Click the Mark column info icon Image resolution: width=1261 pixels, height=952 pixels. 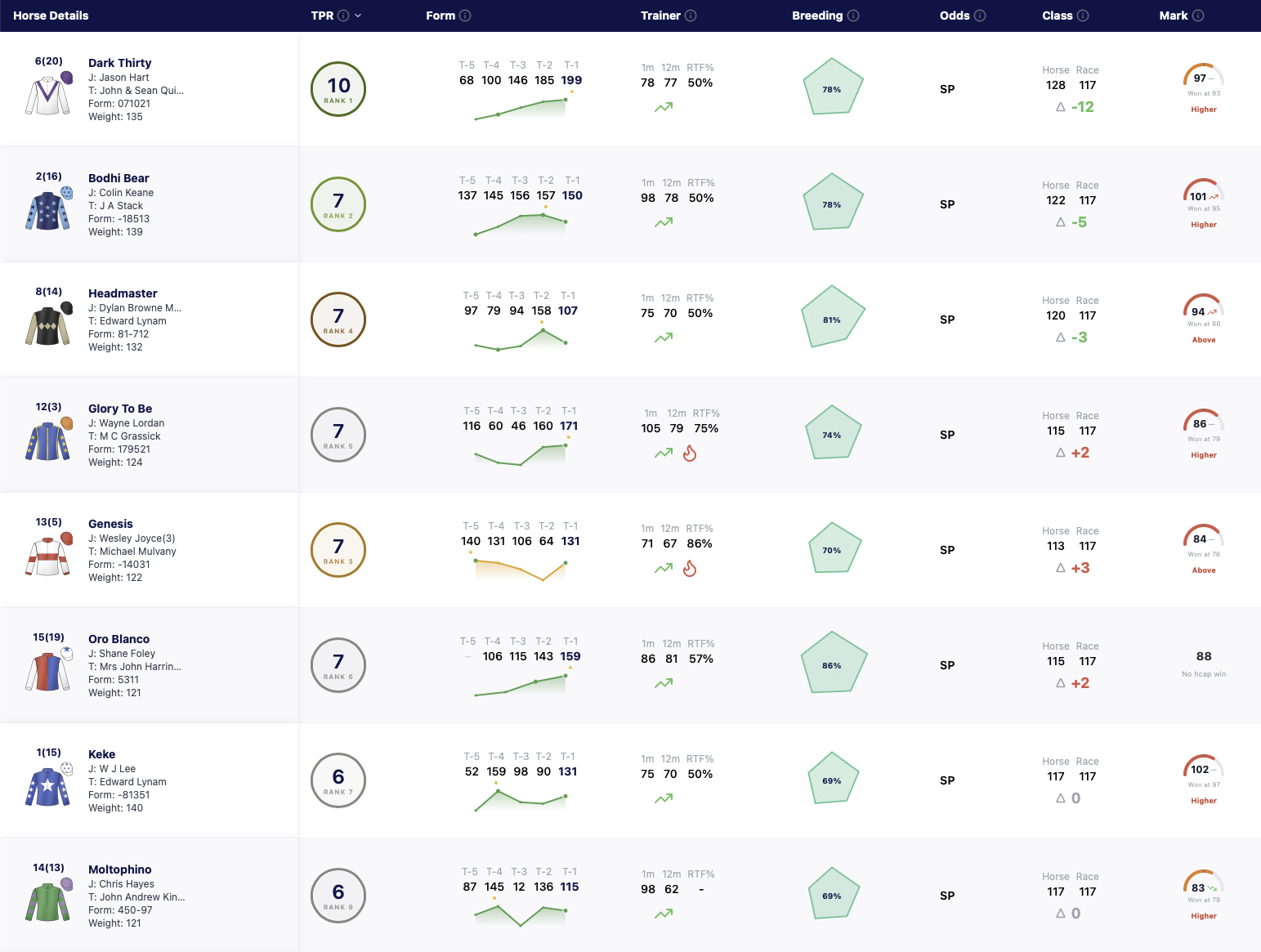(x=1198, y=16)
